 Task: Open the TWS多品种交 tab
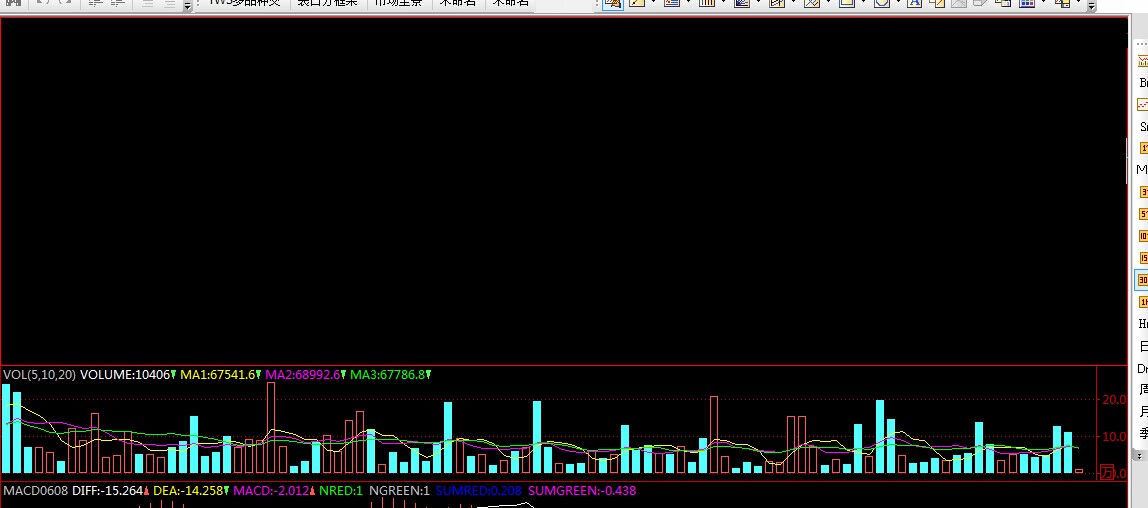pos(245,3)
